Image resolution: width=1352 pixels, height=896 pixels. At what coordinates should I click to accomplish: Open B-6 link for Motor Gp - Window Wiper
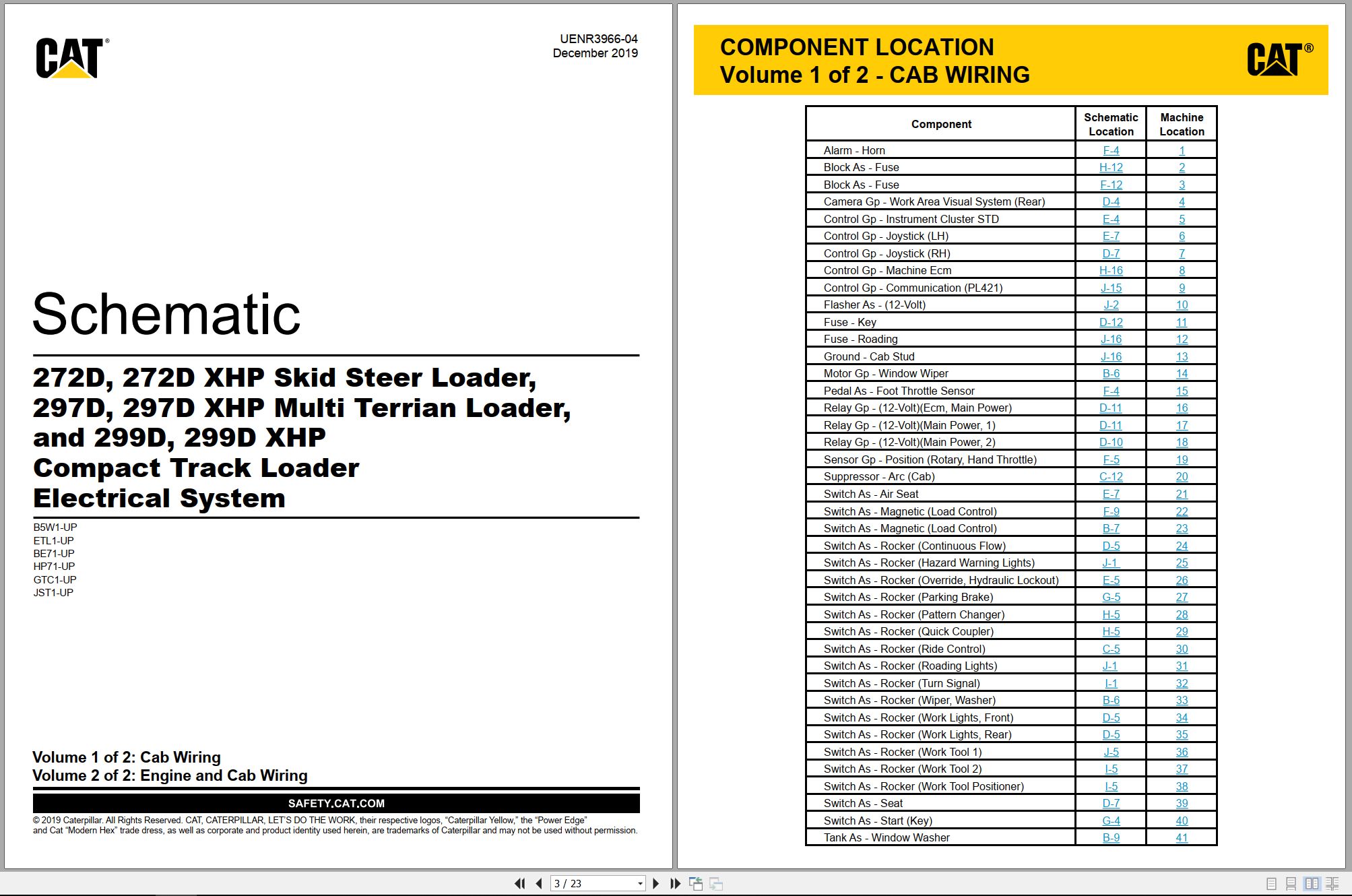tap(1111, 373)
